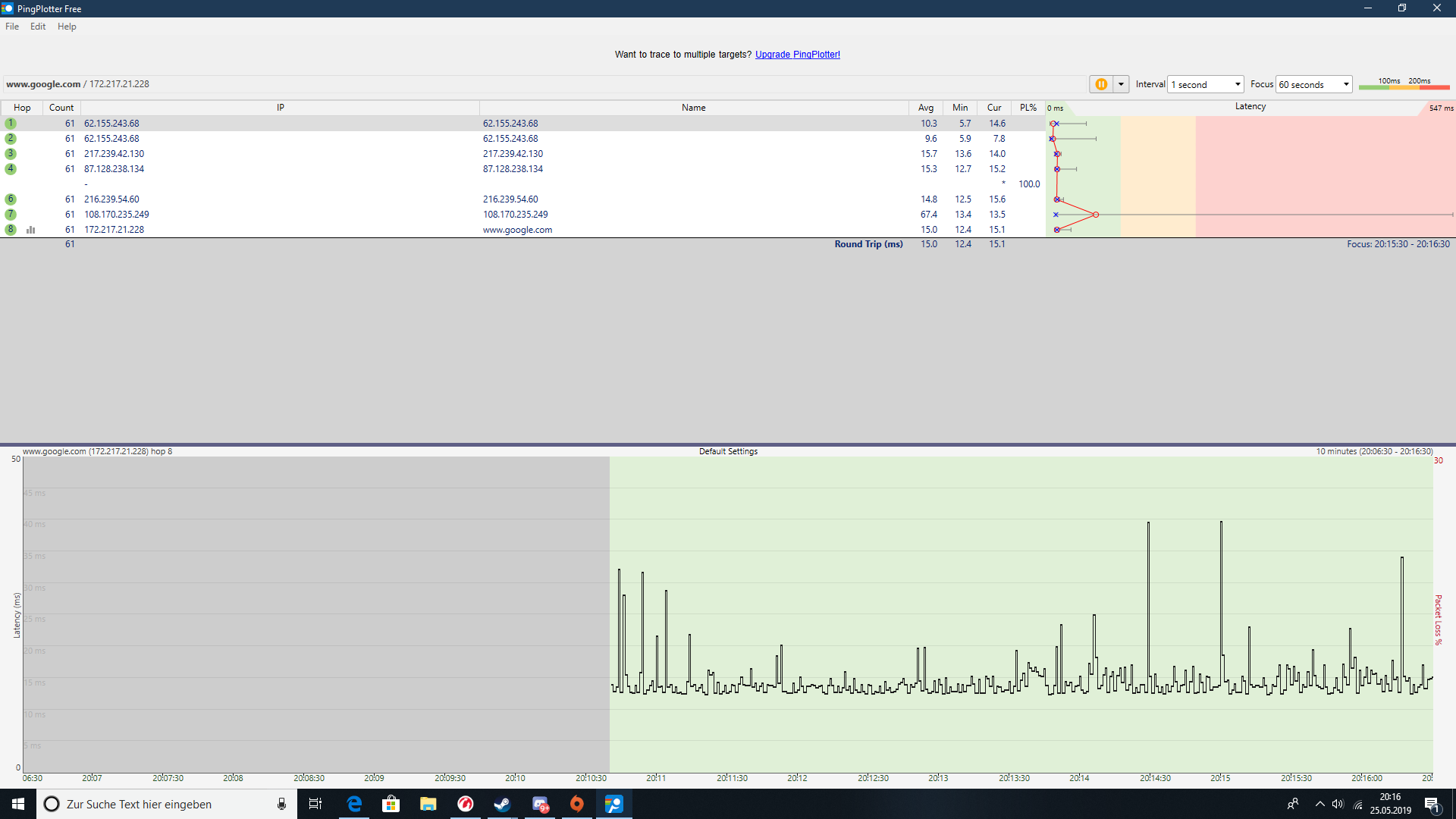
Task: Select the hop 7 row 108.170.235.249
Action: point(117,215)
